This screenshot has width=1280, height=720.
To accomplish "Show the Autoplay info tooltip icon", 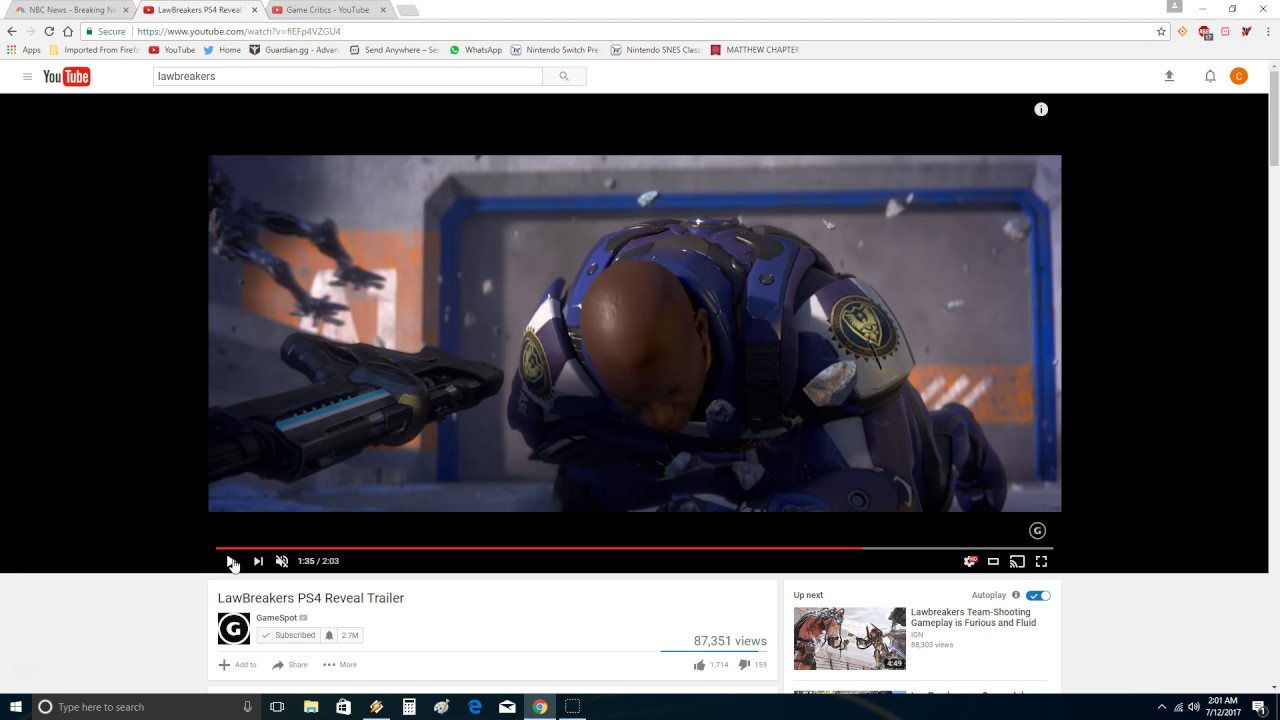I will point(1016,595).
